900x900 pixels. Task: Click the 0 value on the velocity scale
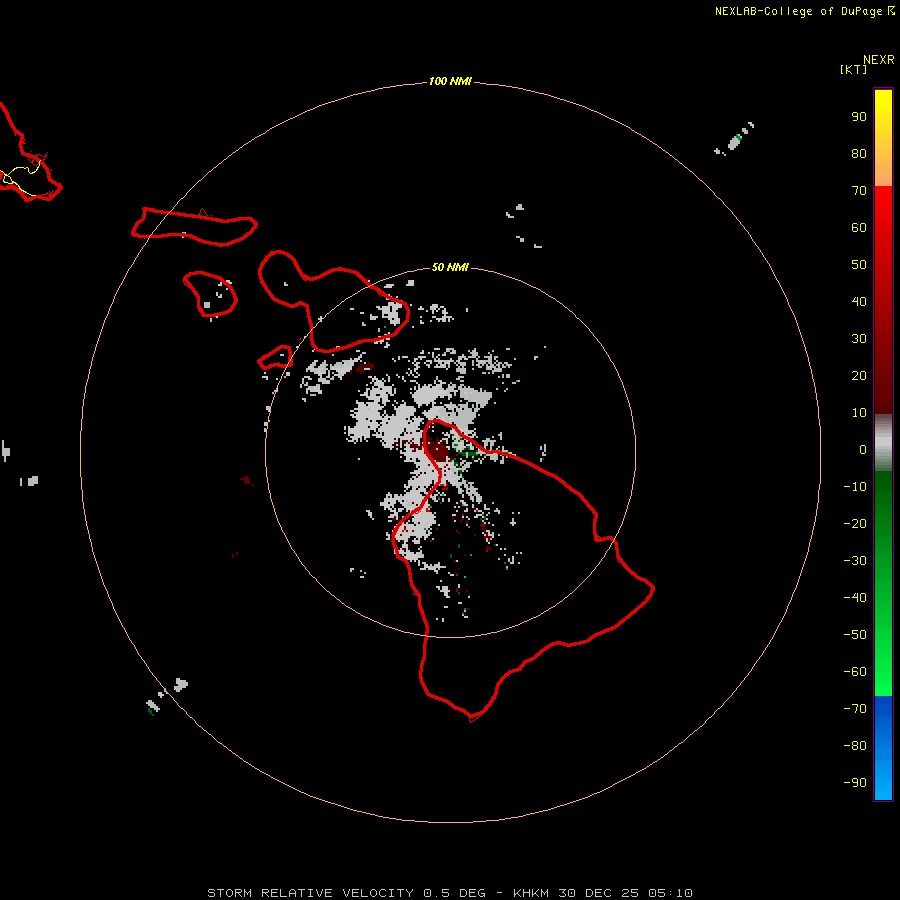[x=863, y=449]
